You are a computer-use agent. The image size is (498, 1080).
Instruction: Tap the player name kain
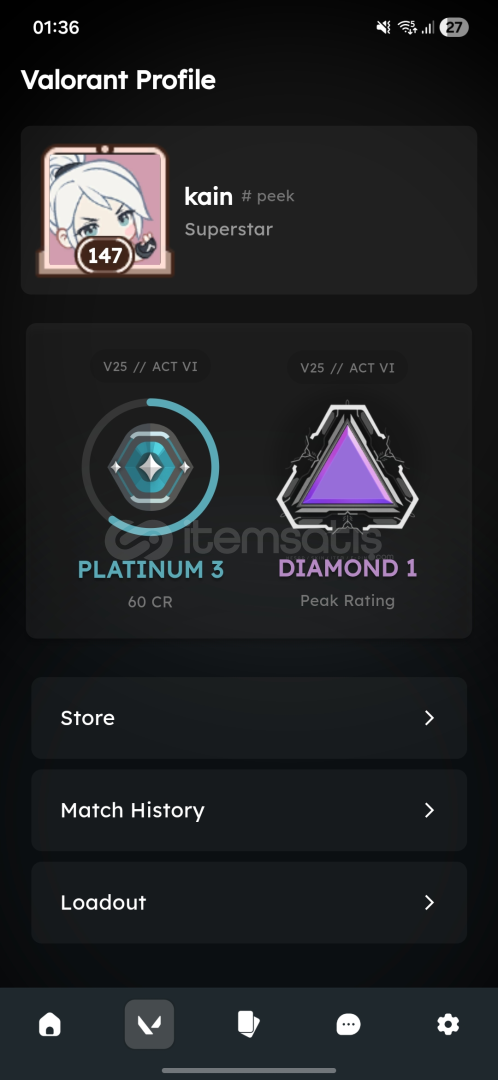tap(208, 196)
